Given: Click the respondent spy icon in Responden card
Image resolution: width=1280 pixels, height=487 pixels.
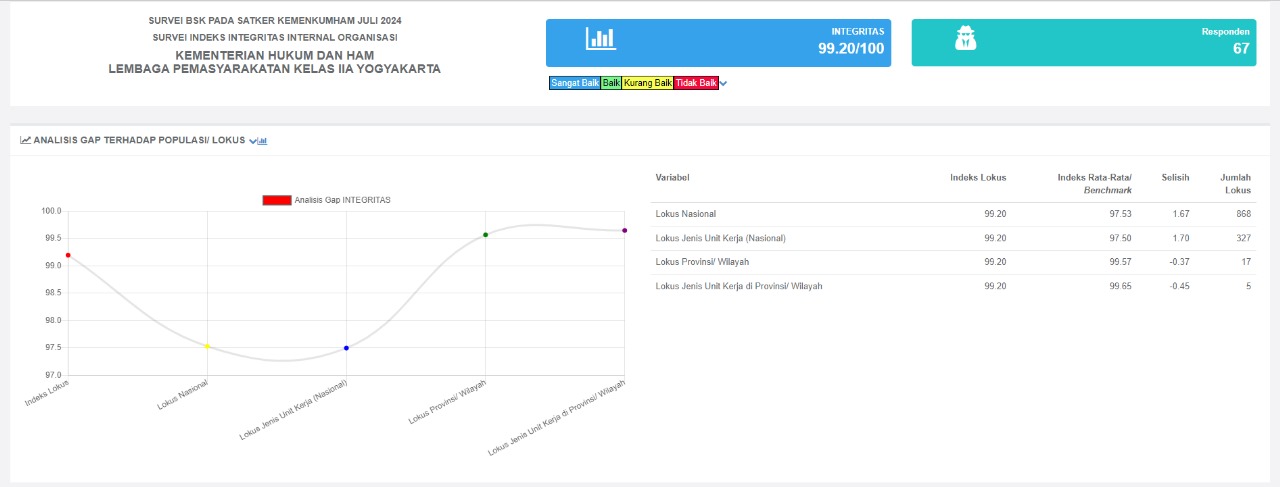Looking at the screenshot, I should click(965, 39).
